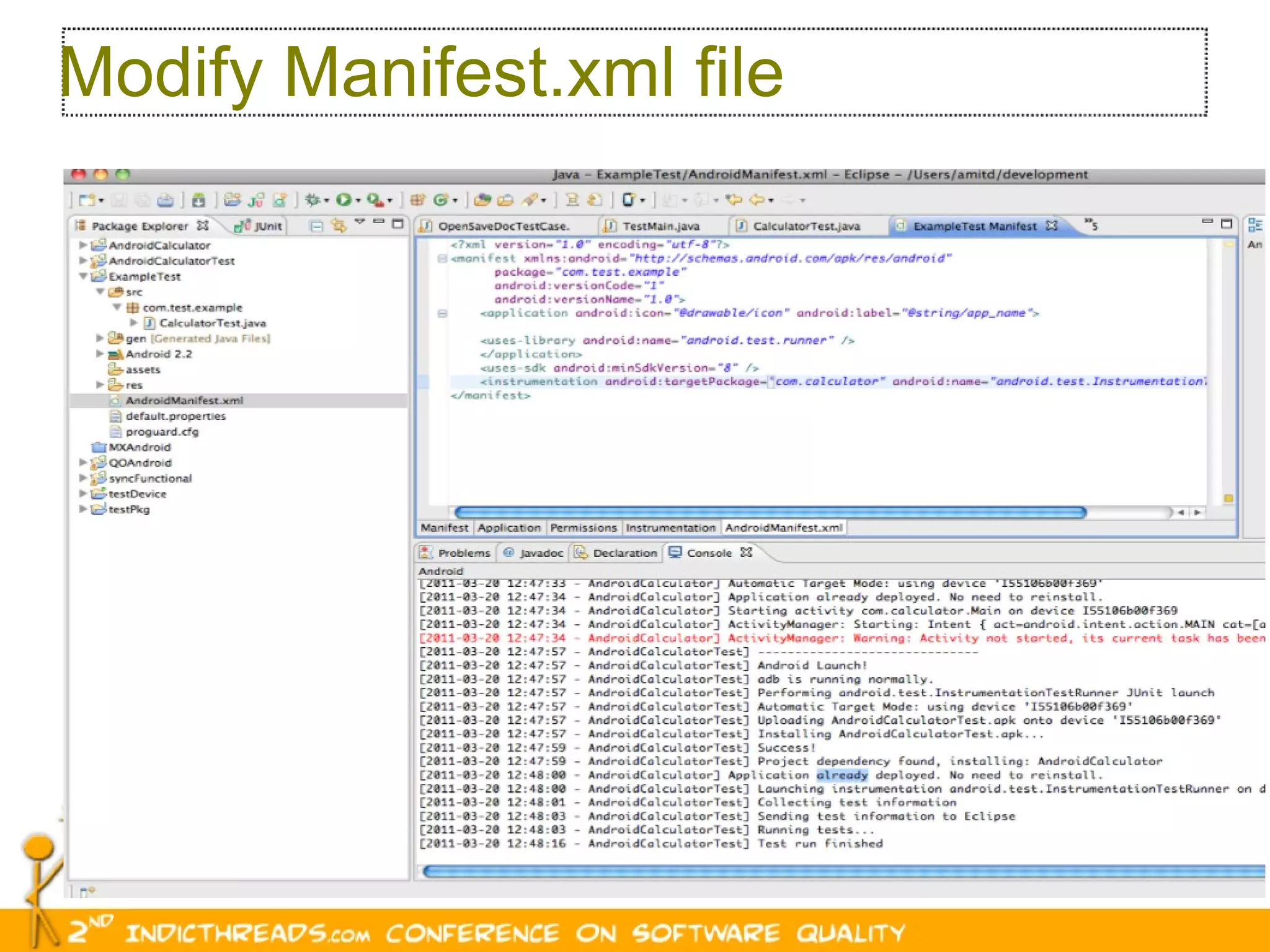Maximize the editor area
The width and height of the screenshot is (1270, 952).
click(1226, 224)
